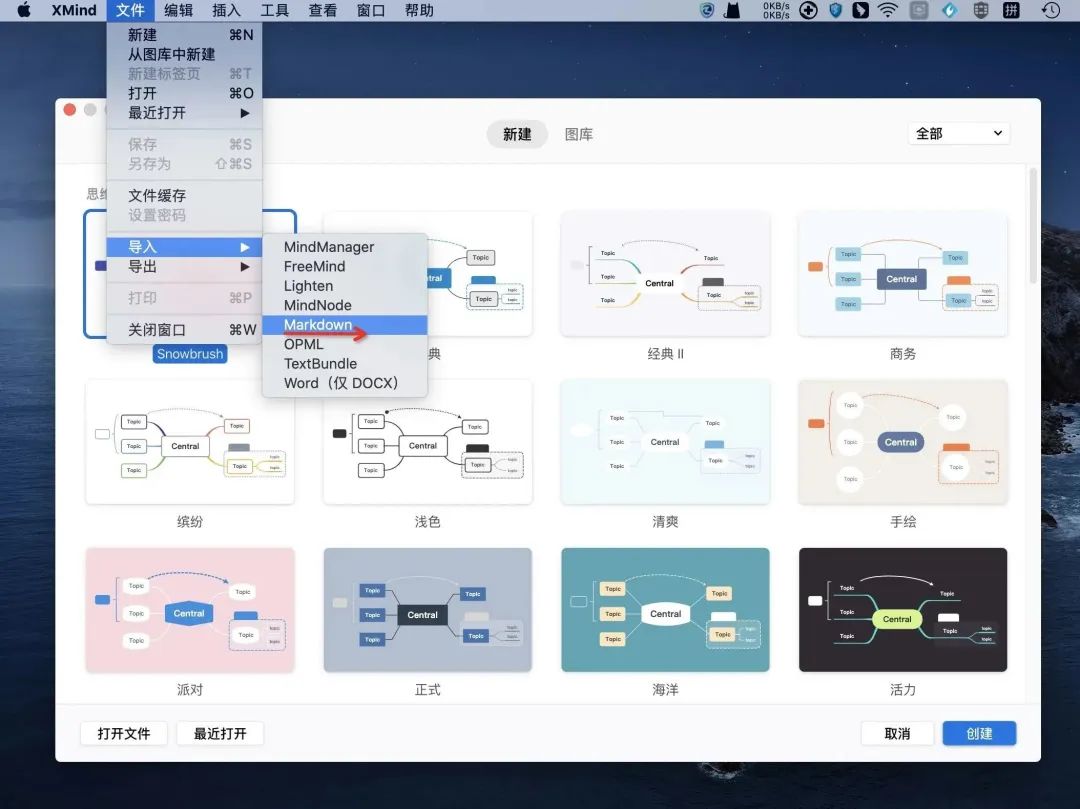Select the 派对 theme thumbnail
This screenshot has height=809, width=1080.
pyautogui.click(x=190, y=610)
